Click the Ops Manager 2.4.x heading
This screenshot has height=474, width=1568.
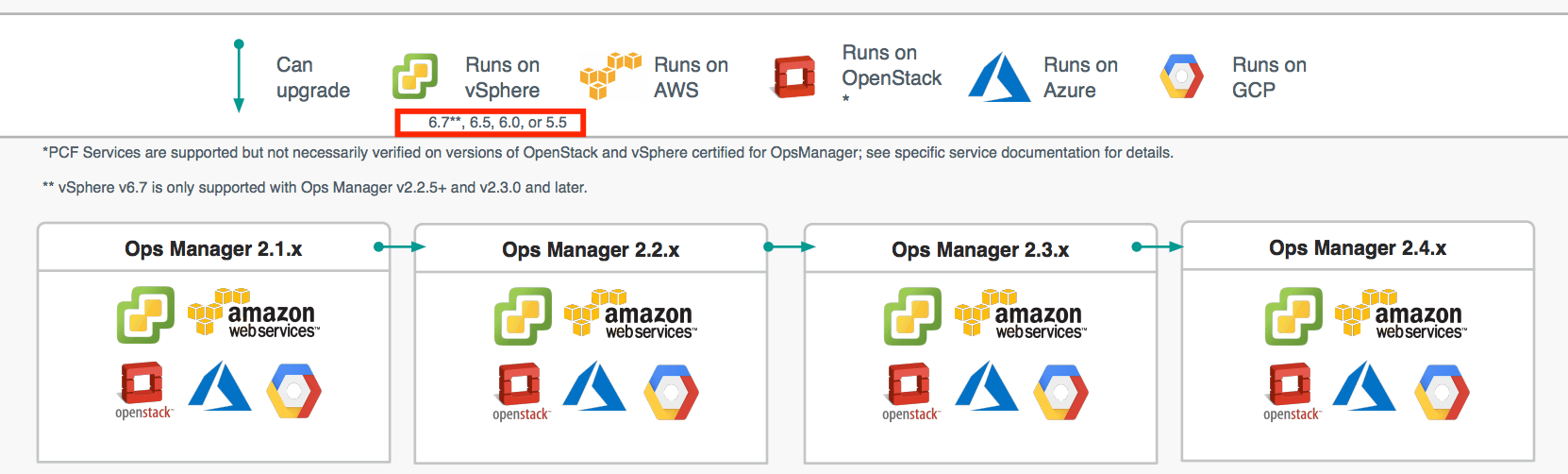pyautogui.click(x=1358, y=248)
